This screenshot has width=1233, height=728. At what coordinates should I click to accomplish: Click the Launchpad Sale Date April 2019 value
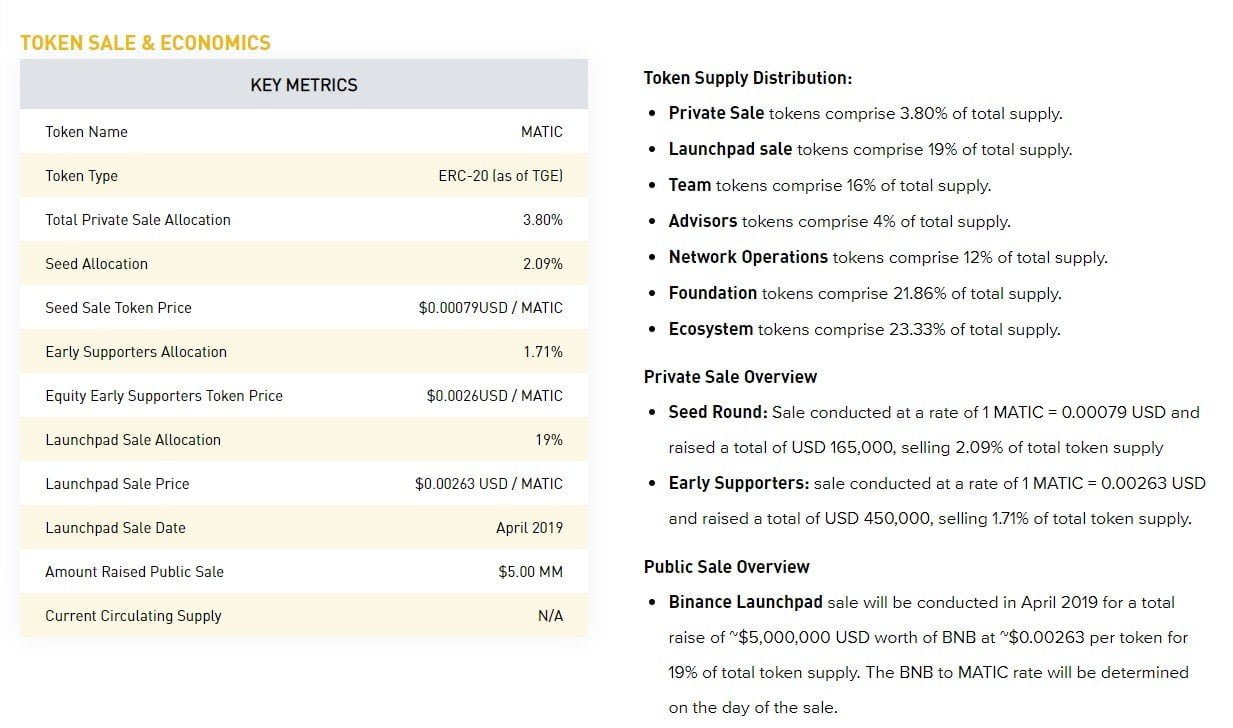pyautogui.click(x=529, y=528)
